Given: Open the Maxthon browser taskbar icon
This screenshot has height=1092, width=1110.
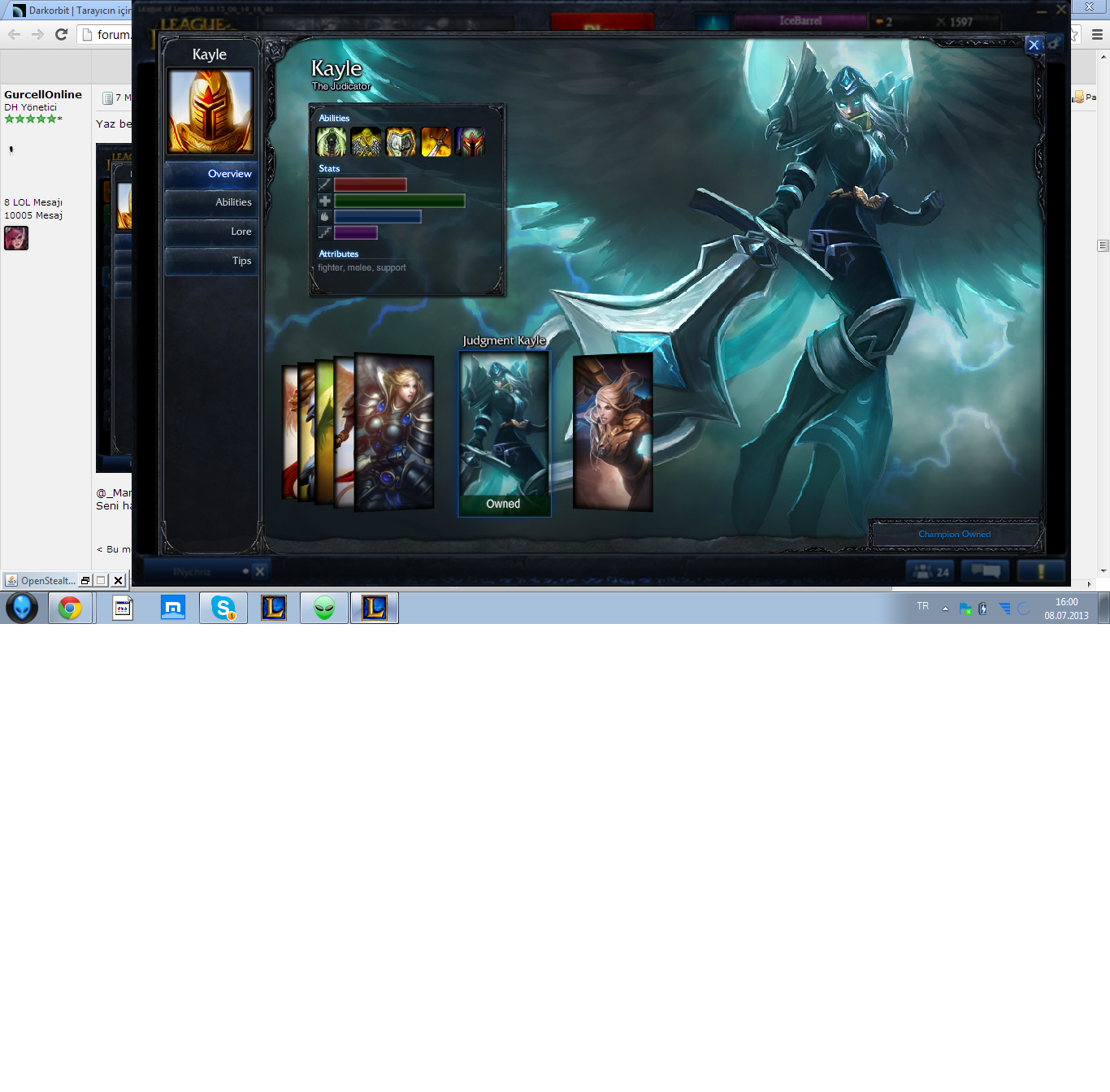Looking at the screenshot, I should pyautogui.click(x=173, y=608).
